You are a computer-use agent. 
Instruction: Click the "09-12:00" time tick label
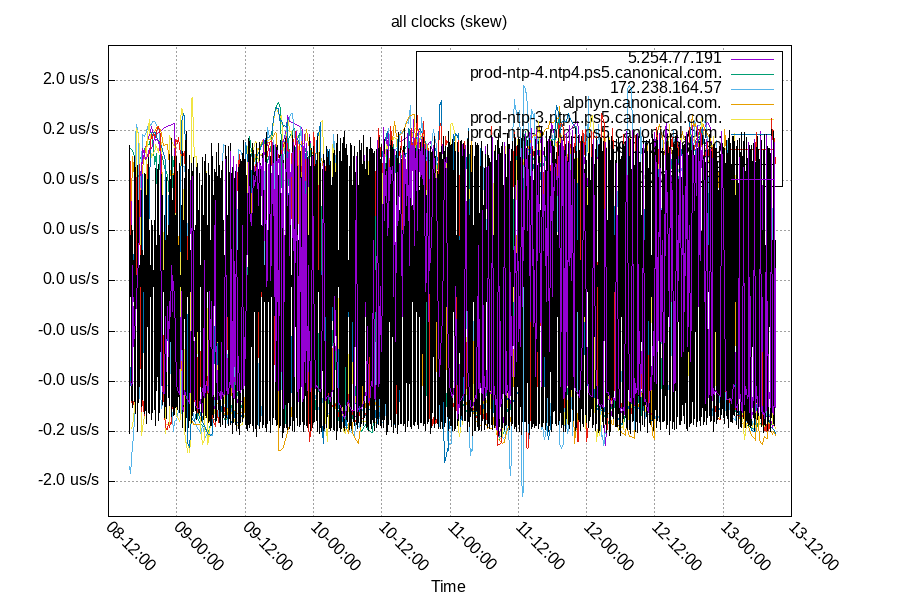coord(268,546)
